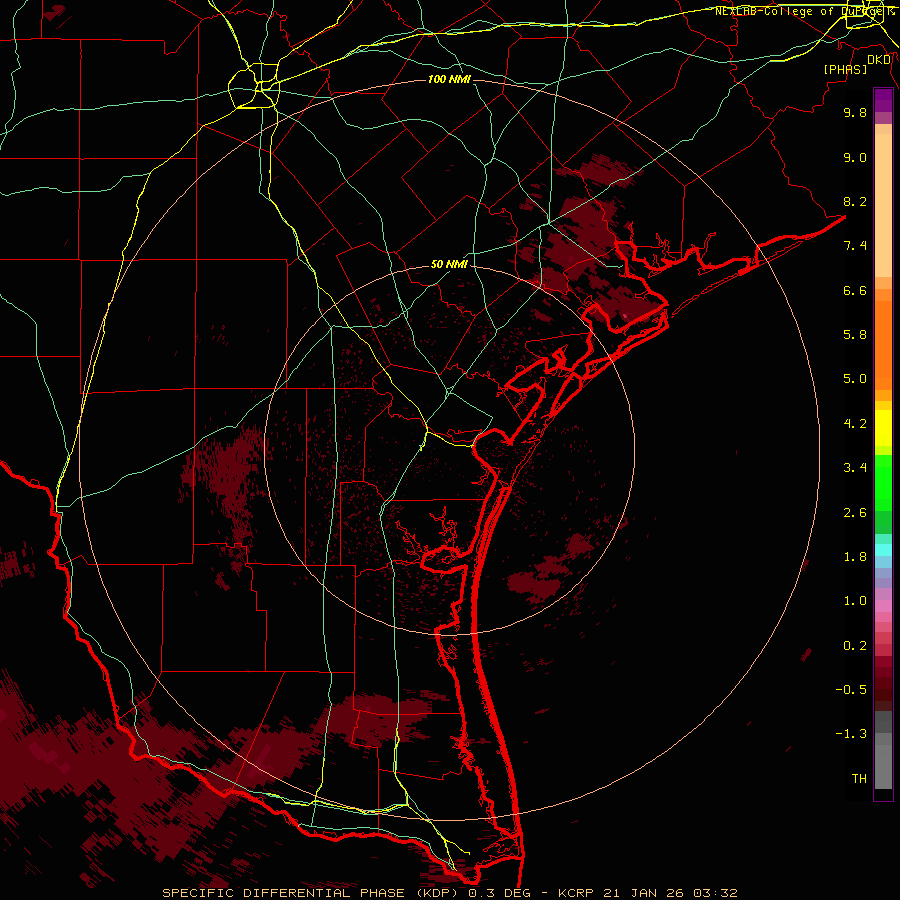Click the "2.6" scale value
Image resolution: width=900 pixels, height=900 pixels.
[855, 513]
